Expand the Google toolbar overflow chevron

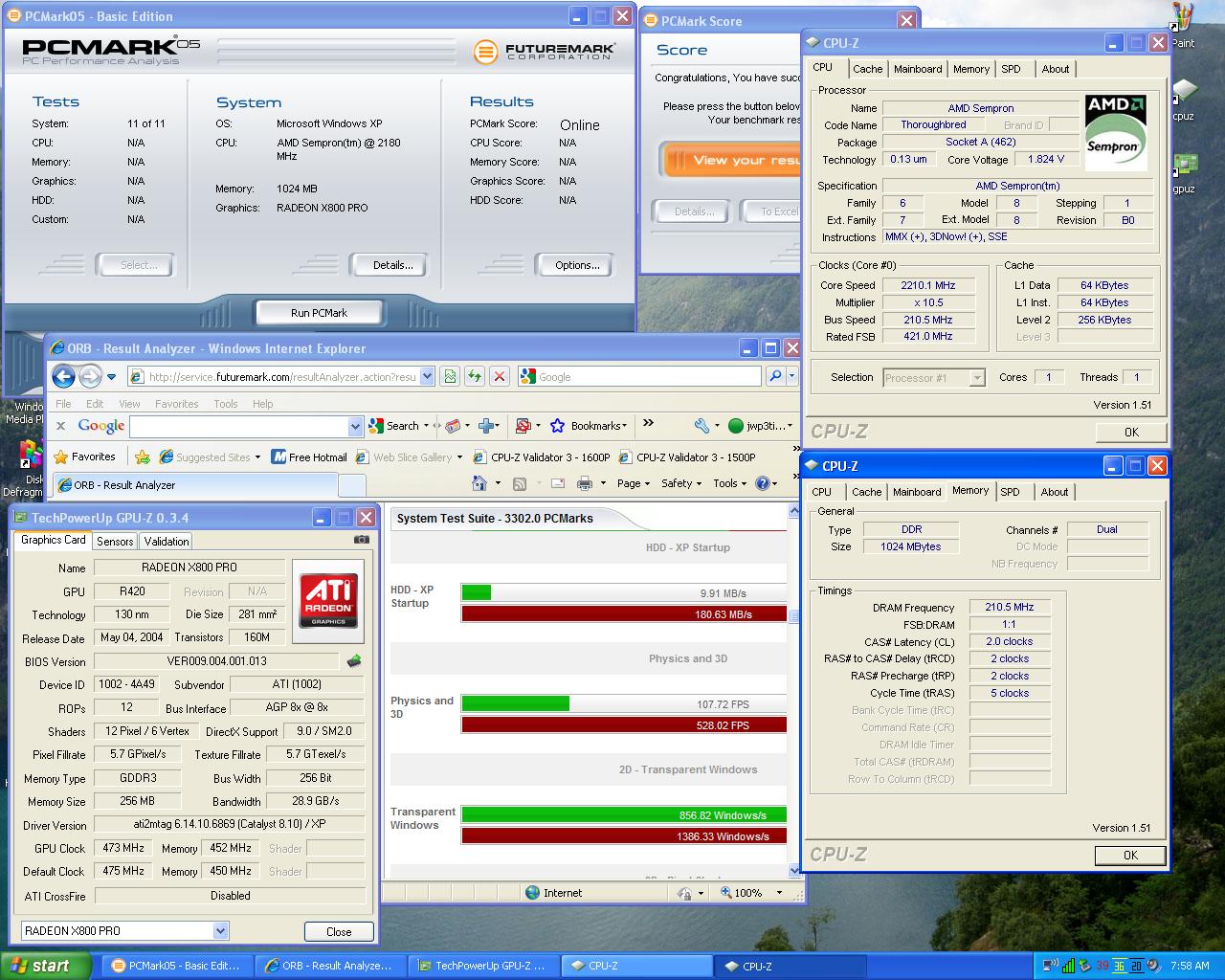coord(648,423)
